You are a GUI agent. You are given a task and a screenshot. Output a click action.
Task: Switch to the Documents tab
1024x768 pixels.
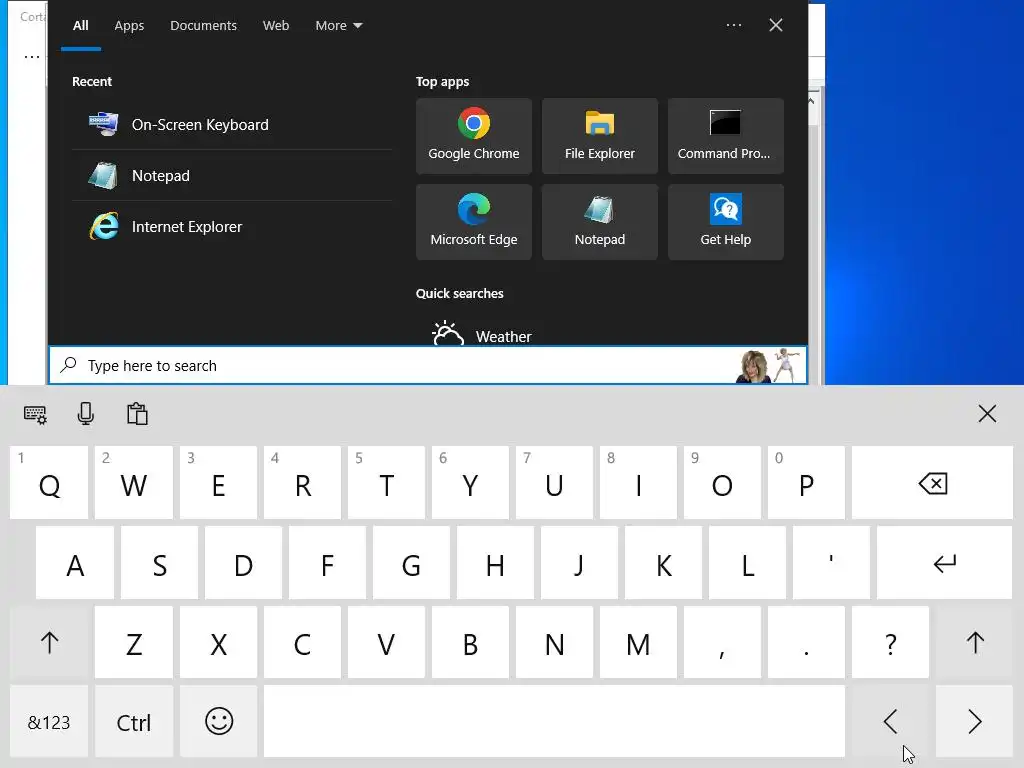click(203, 25)
